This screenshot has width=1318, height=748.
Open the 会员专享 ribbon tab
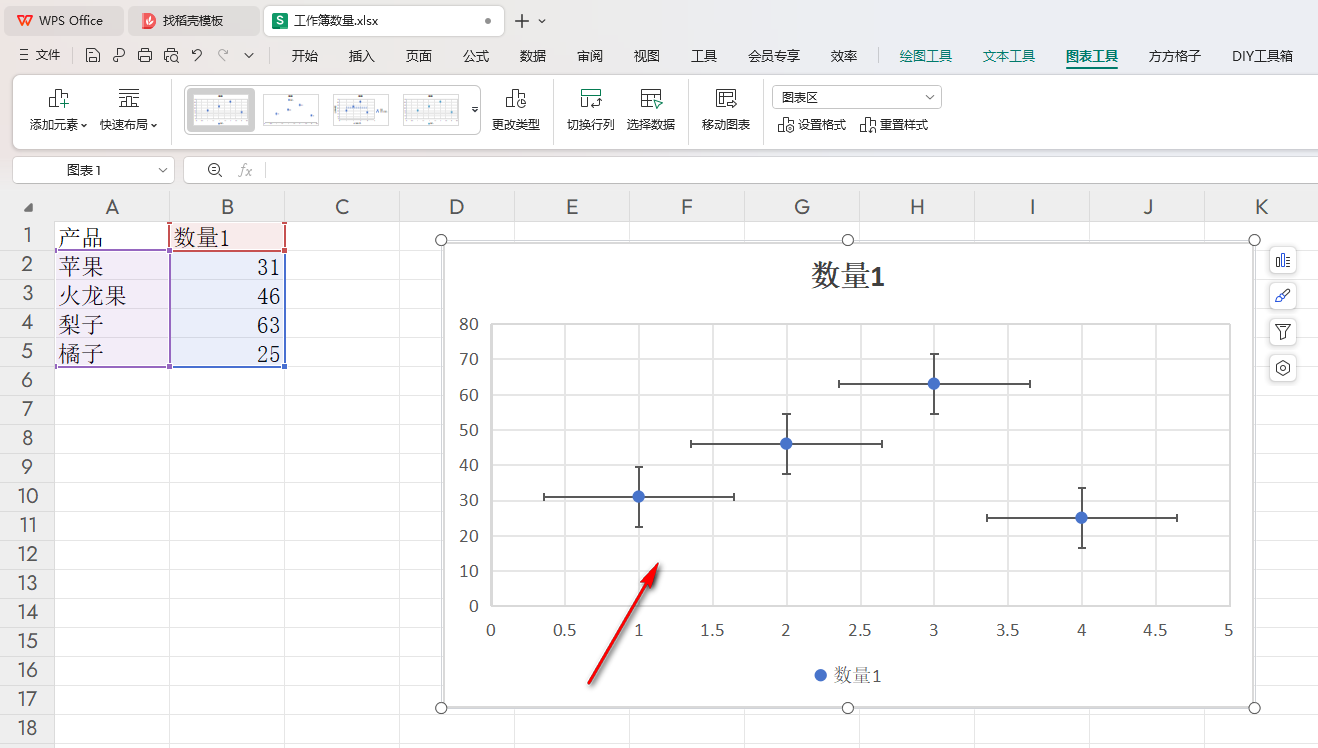tap(774, 56)
